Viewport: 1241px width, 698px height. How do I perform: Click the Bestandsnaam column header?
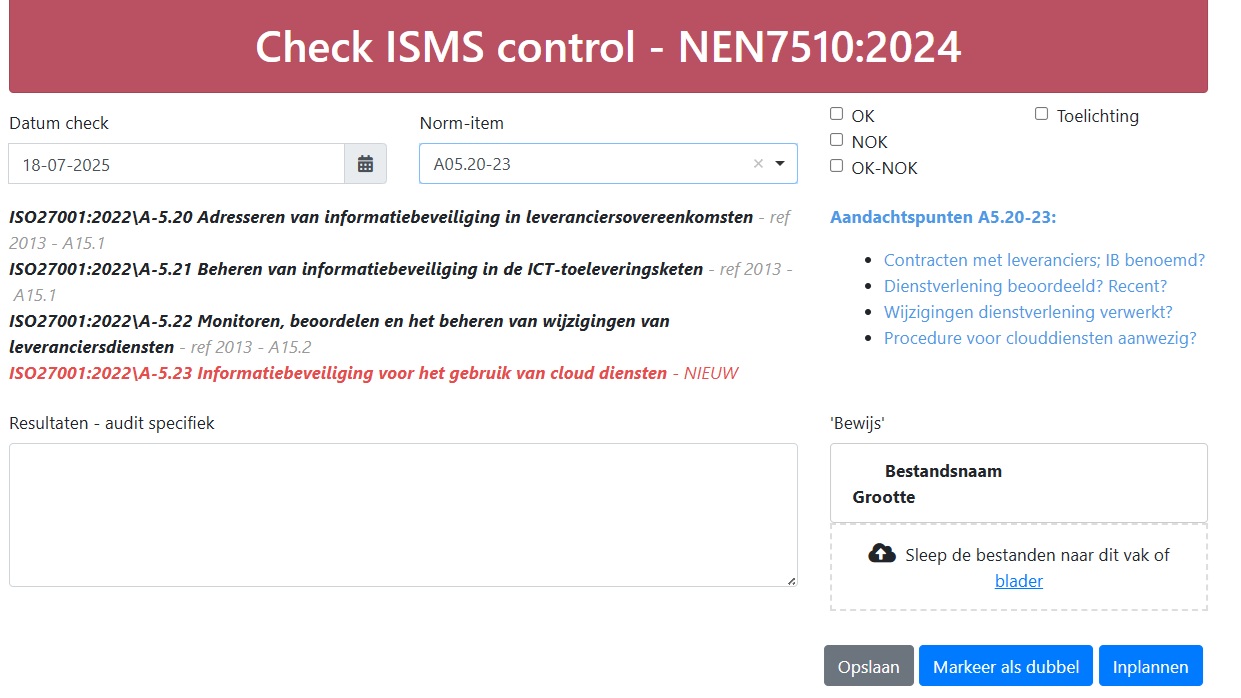click(x=943, y=471)
